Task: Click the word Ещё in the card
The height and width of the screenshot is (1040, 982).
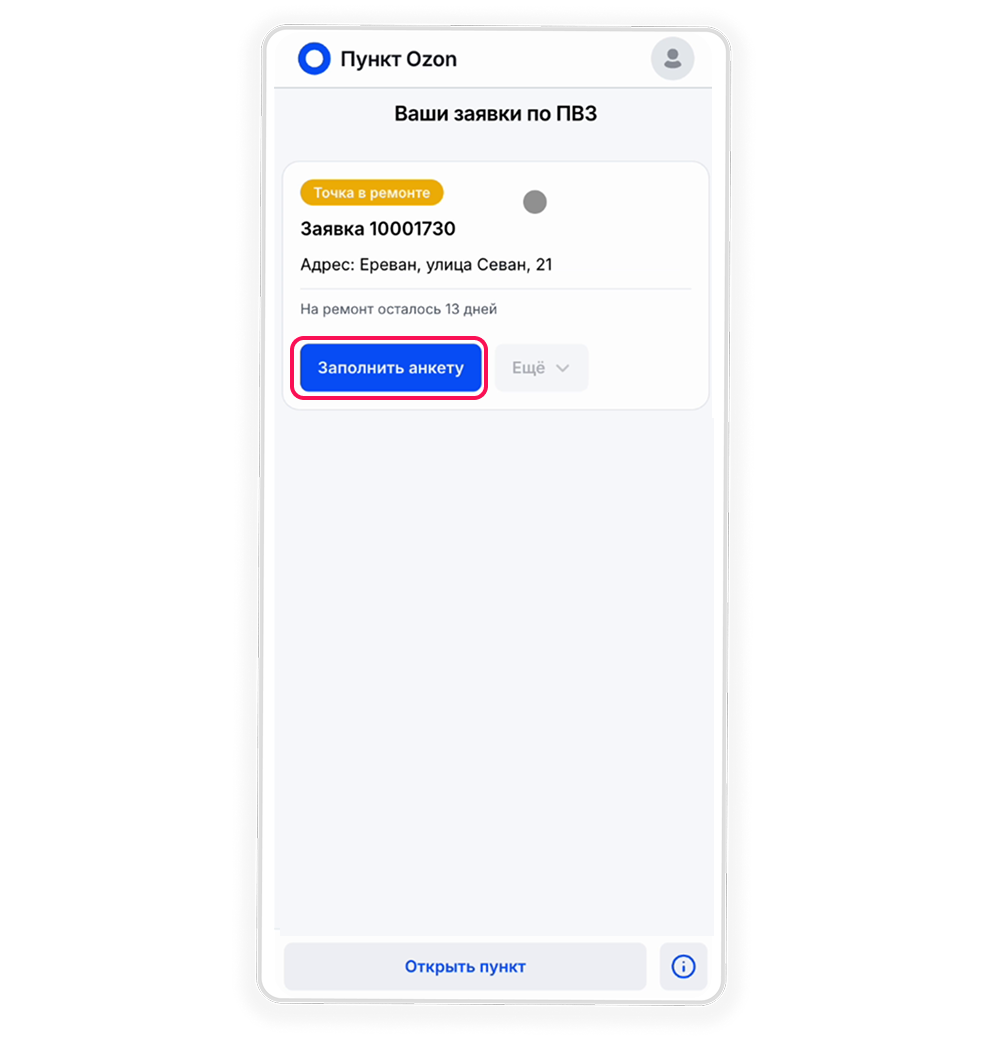Action: pyautogui.click(x=528, y=368)
